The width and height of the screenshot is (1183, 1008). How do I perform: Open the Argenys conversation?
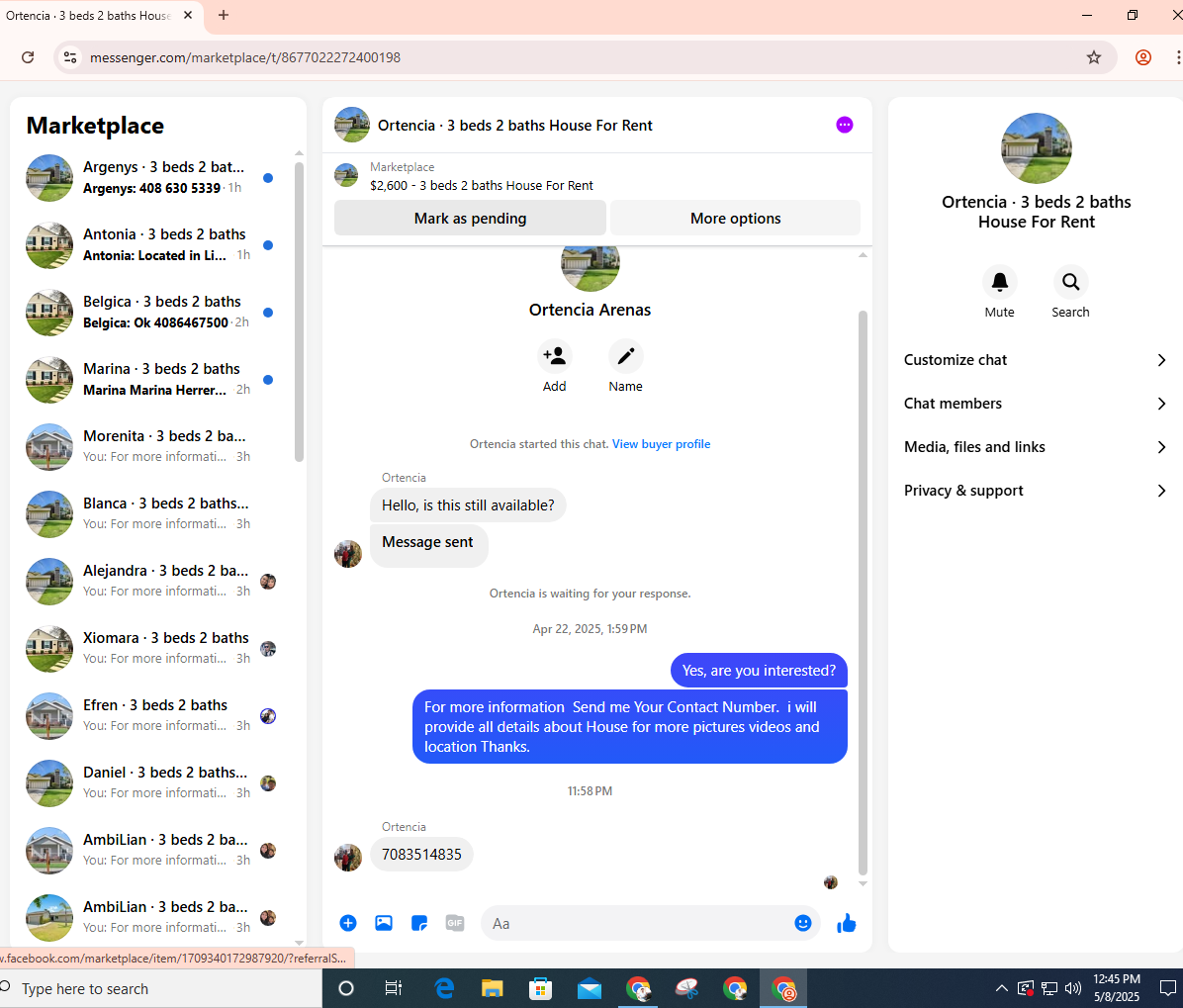pyautogui.click(x=151, y=177)
